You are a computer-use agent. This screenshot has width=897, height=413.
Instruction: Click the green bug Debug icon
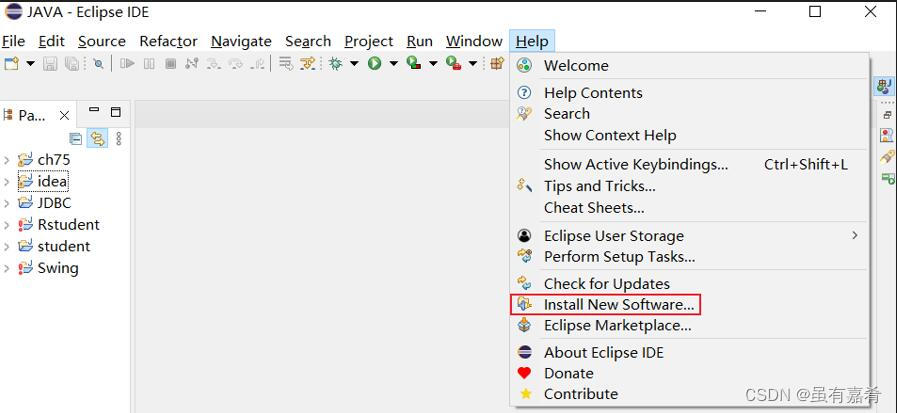point(336,63)
